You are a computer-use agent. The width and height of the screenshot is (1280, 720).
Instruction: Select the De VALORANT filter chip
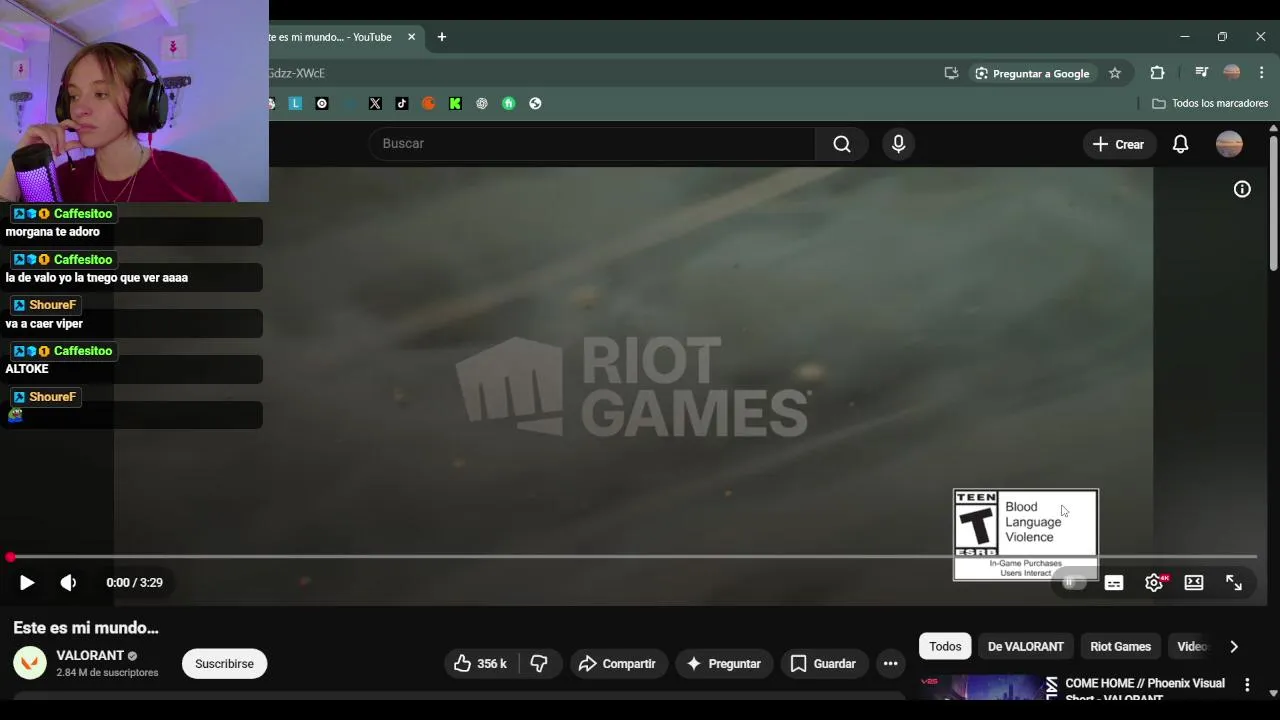coord(1025,647)
